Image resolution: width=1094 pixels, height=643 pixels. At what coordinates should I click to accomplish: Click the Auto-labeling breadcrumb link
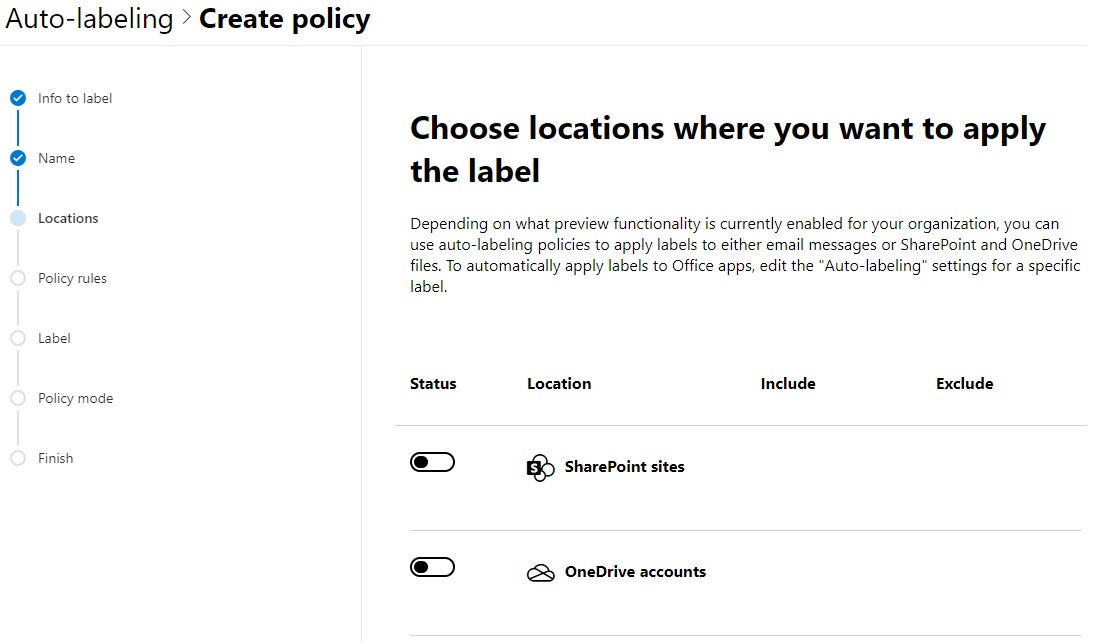point(89,19)
